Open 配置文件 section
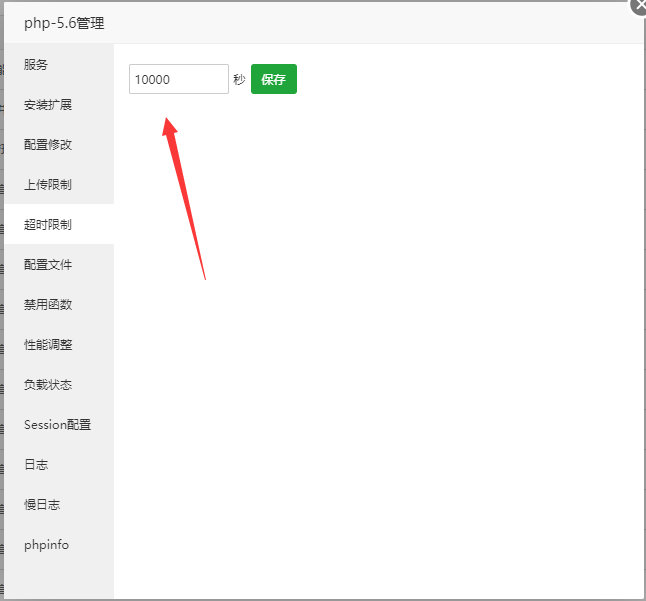The image size is (646, 601). point(59,264)
